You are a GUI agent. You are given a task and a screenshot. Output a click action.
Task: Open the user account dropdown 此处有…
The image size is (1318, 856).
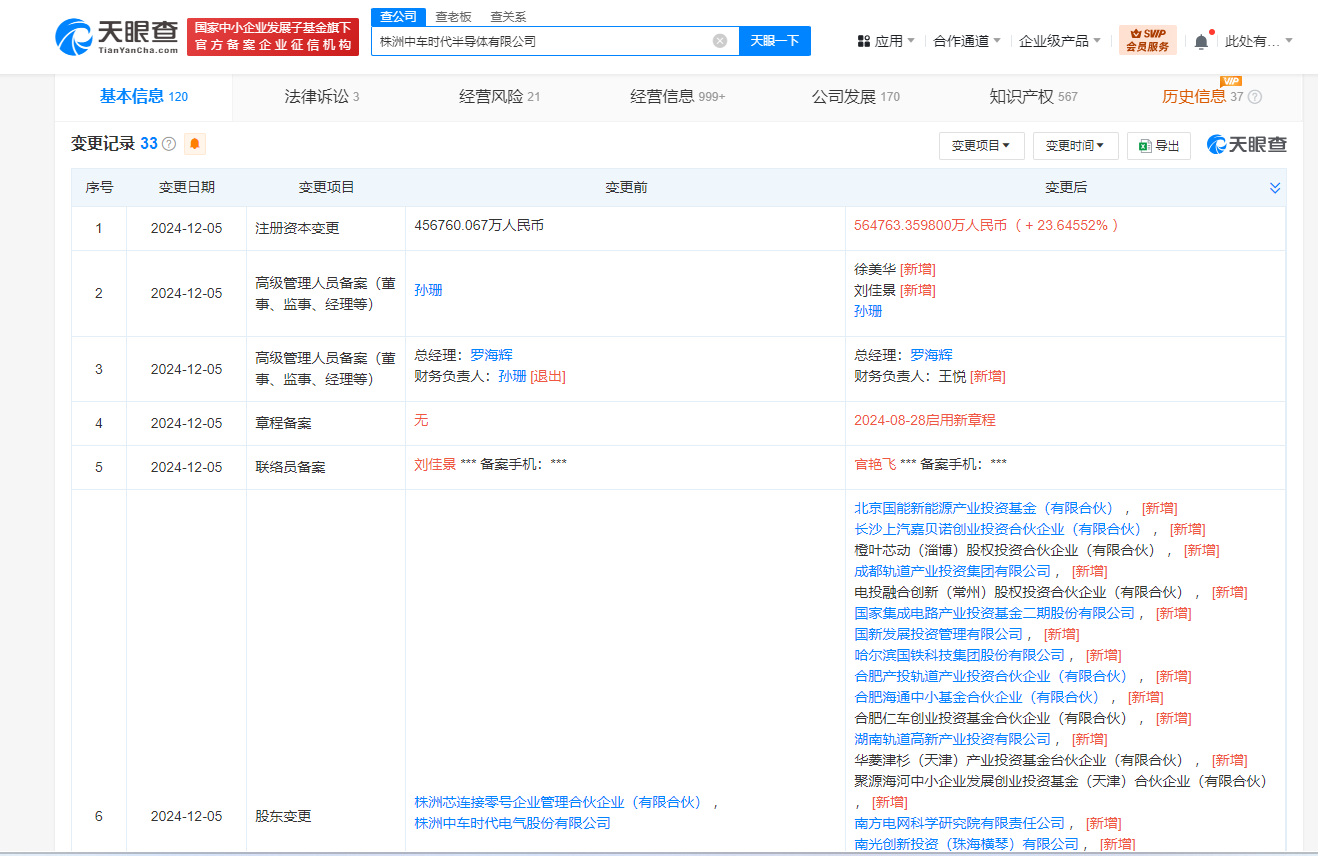pos(1259,41)
